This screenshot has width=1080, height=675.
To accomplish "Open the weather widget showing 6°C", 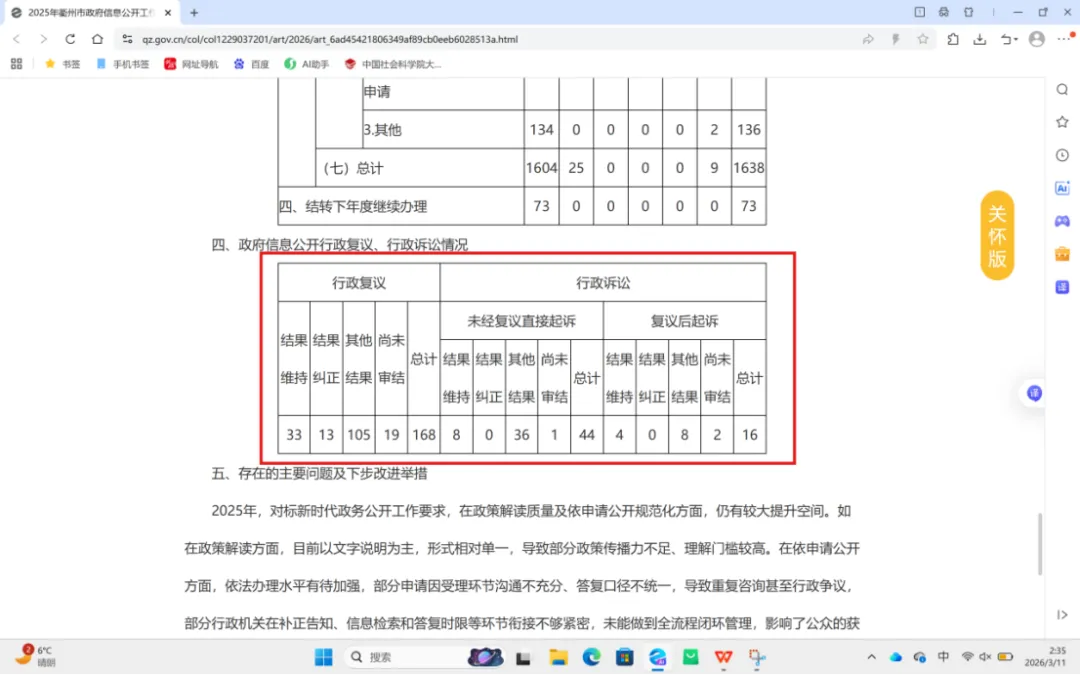I will coord(34,656).
